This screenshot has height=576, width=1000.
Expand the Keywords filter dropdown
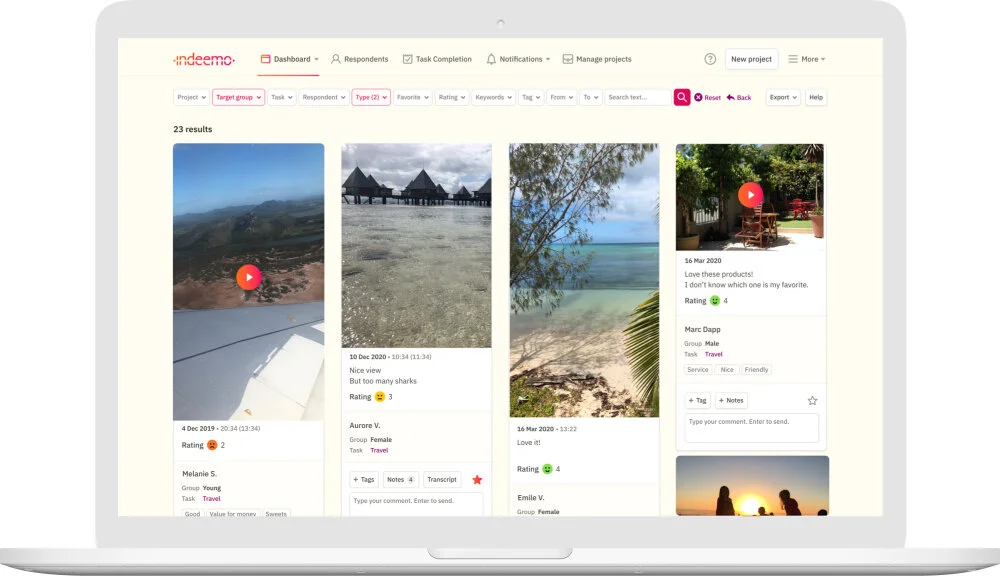click(494, 97)
